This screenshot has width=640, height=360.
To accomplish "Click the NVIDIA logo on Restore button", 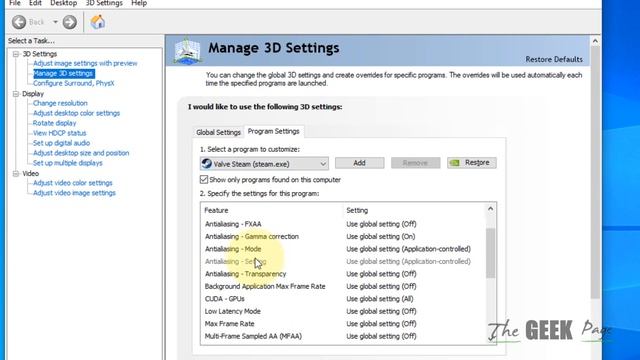I will click(x=454, y=163).
